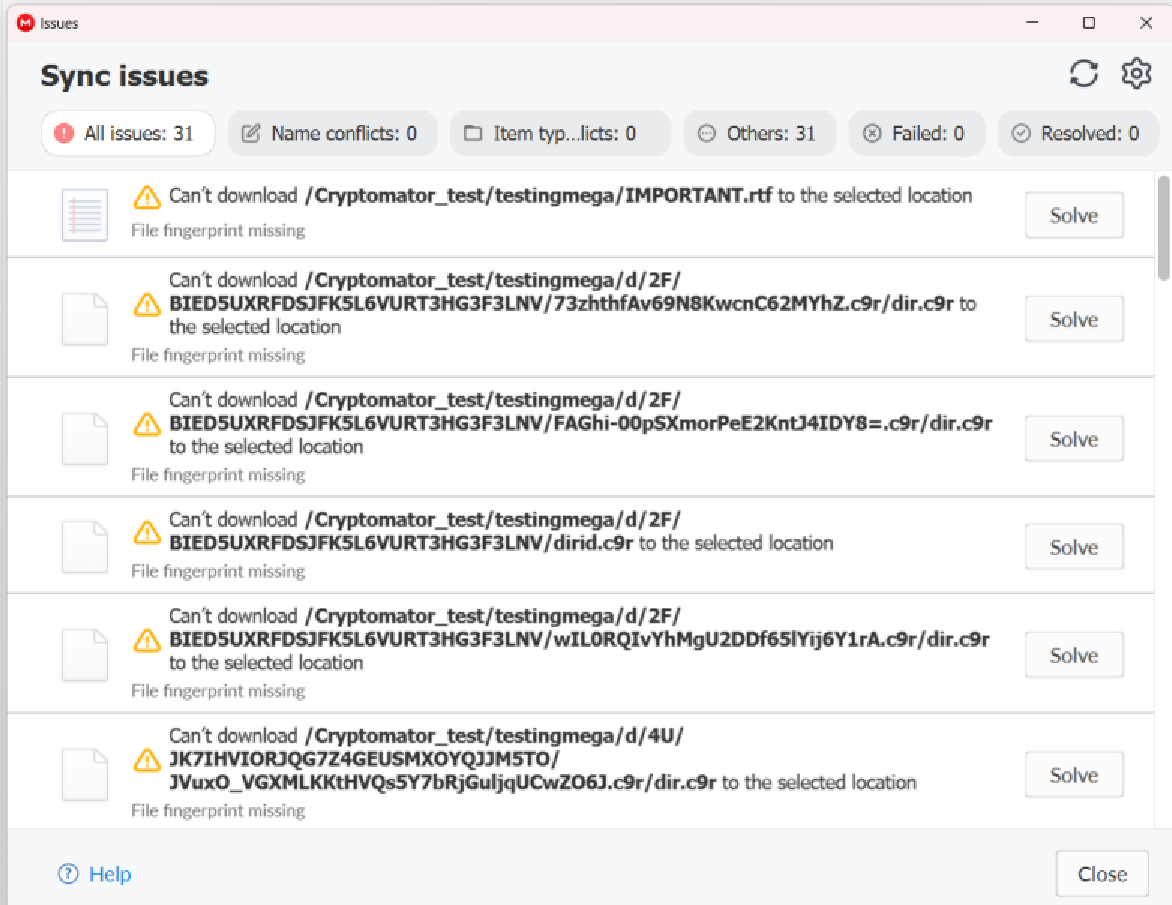
Task: Click the warning triangle on wIL0RQIvYhMg row
Action: (x=147, y=640)
